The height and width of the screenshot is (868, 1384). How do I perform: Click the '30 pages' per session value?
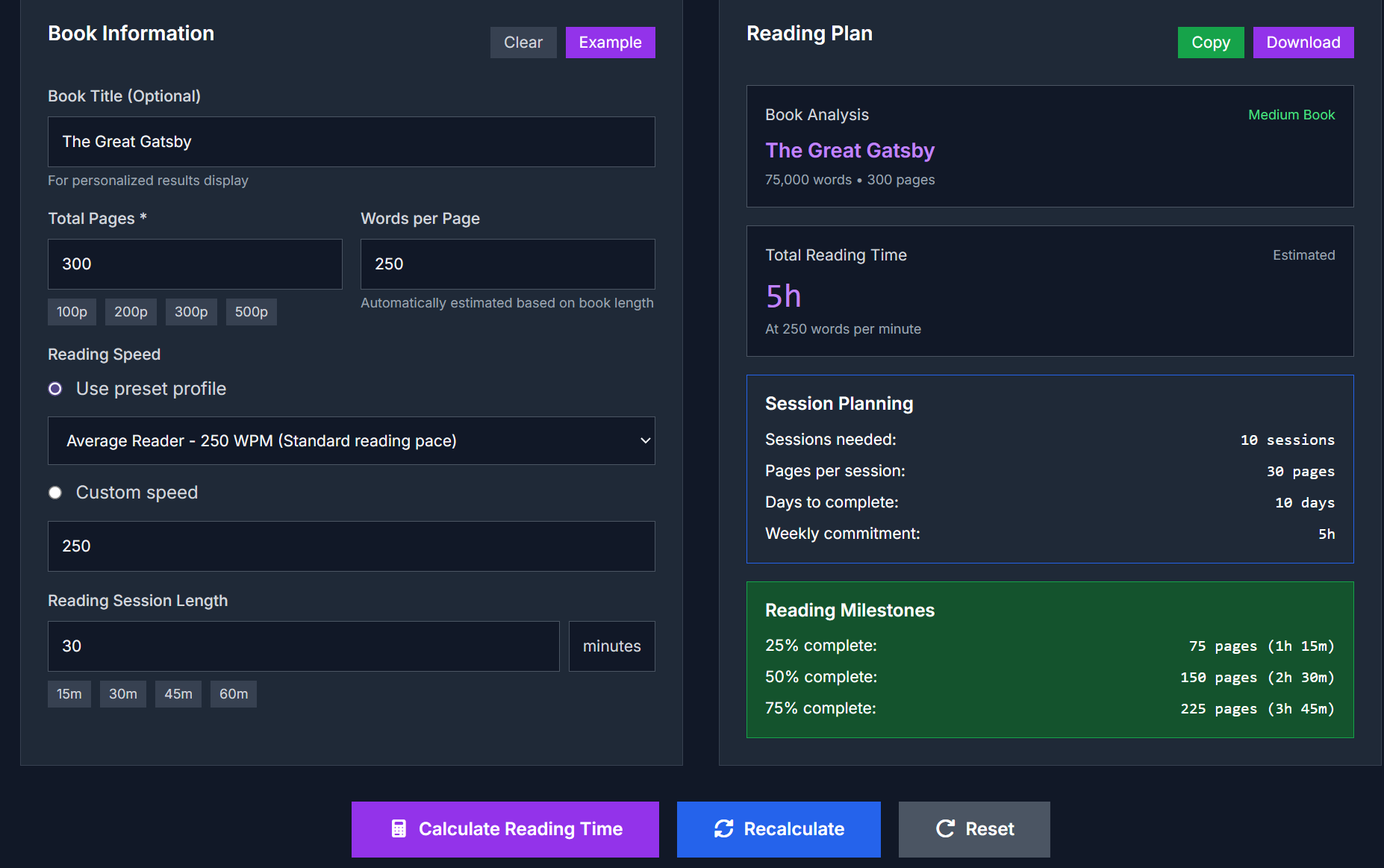pyautogui.click(x=1300, y=472)
